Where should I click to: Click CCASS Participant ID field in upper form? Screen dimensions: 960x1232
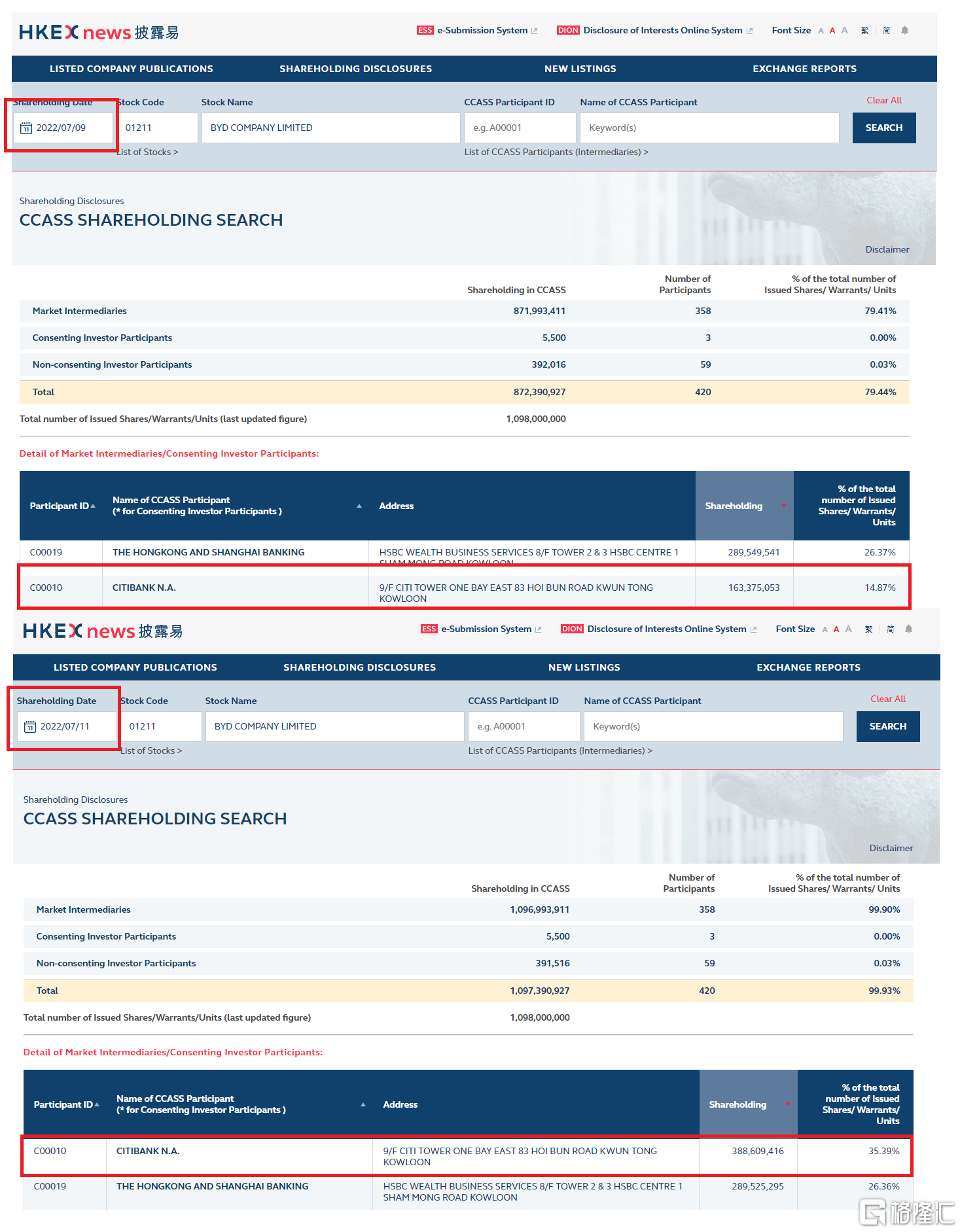pos(520,128)
